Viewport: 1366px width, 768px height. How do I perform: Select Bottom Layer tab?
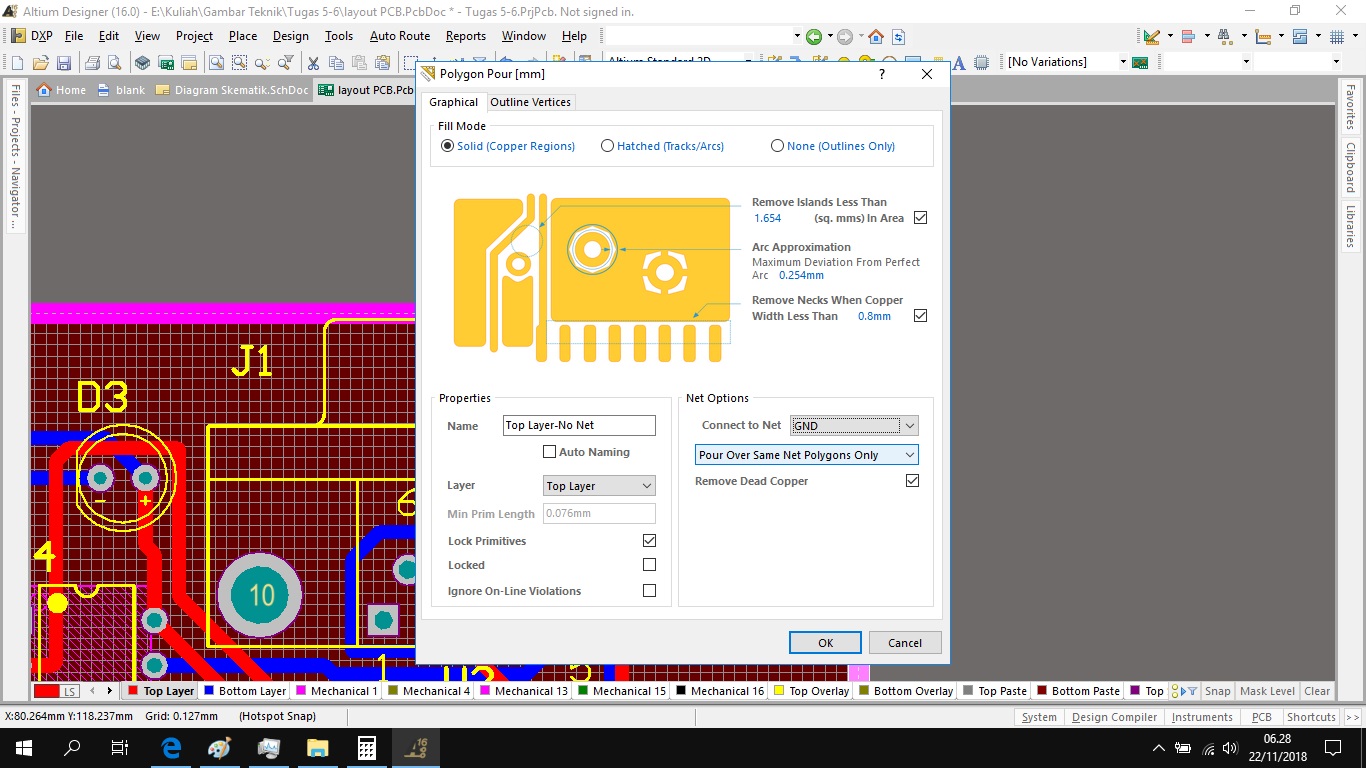tap(245, 691)
